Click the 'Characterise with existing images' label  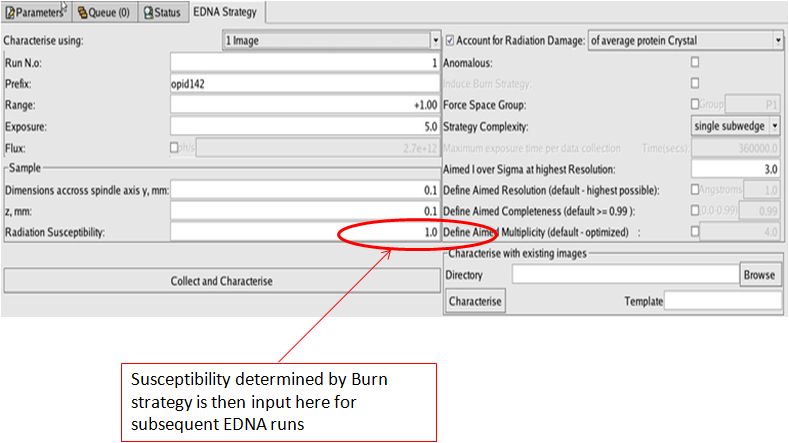point(518,253)
